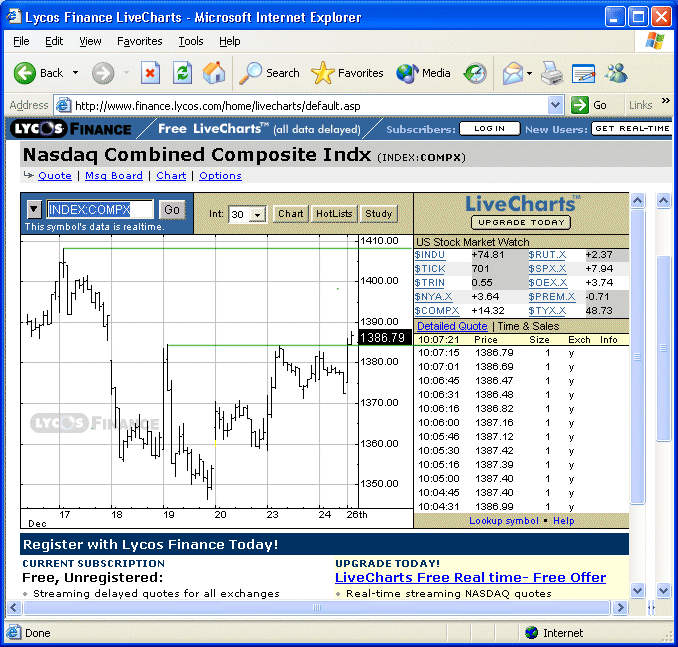Click the Help link below Time & Sales
Viewport: 678px width, 647px height.
563,521
